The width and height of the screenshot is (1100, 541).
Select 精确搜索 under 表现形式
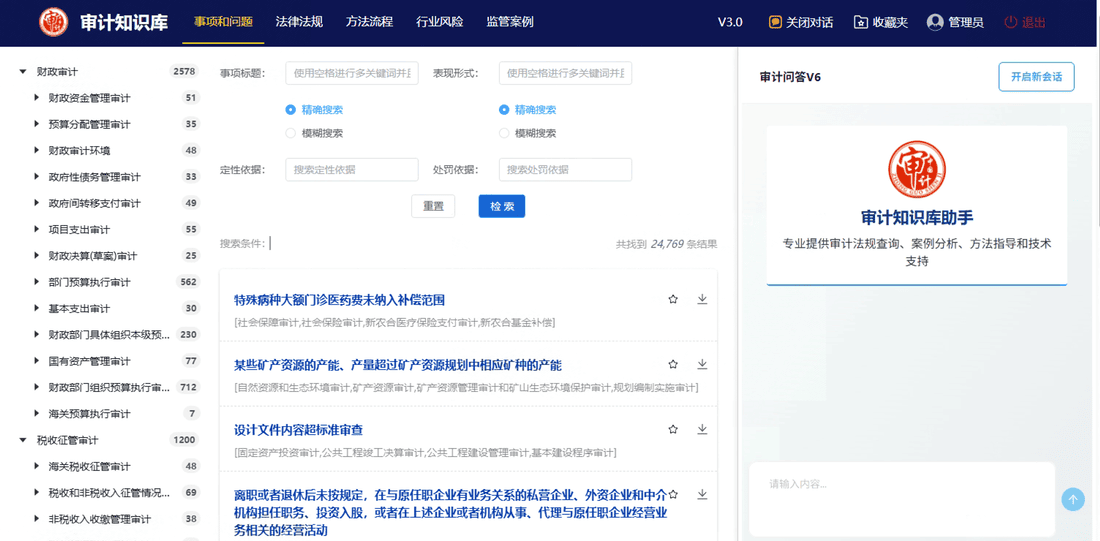(x=504, y=110)
